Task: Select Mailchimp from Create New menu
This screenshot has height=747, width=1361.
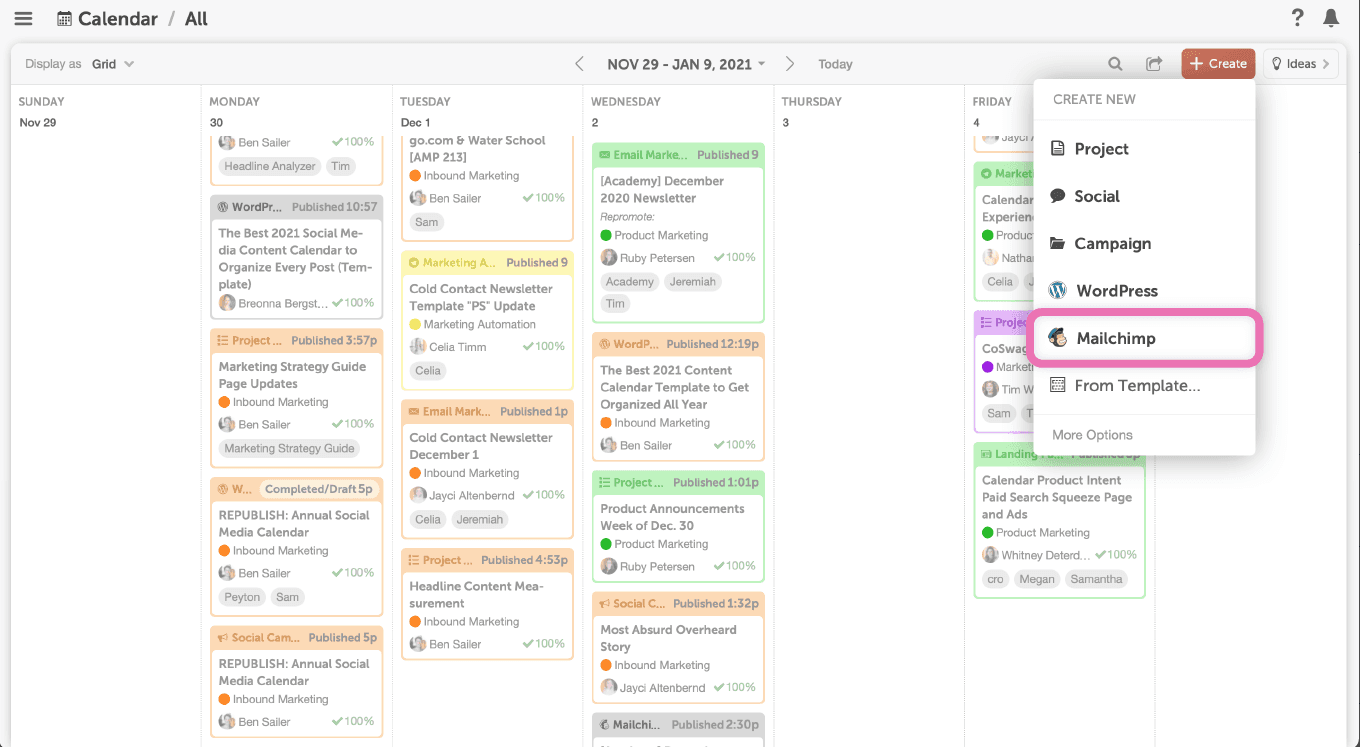Action: click(x=1144, y=338)
